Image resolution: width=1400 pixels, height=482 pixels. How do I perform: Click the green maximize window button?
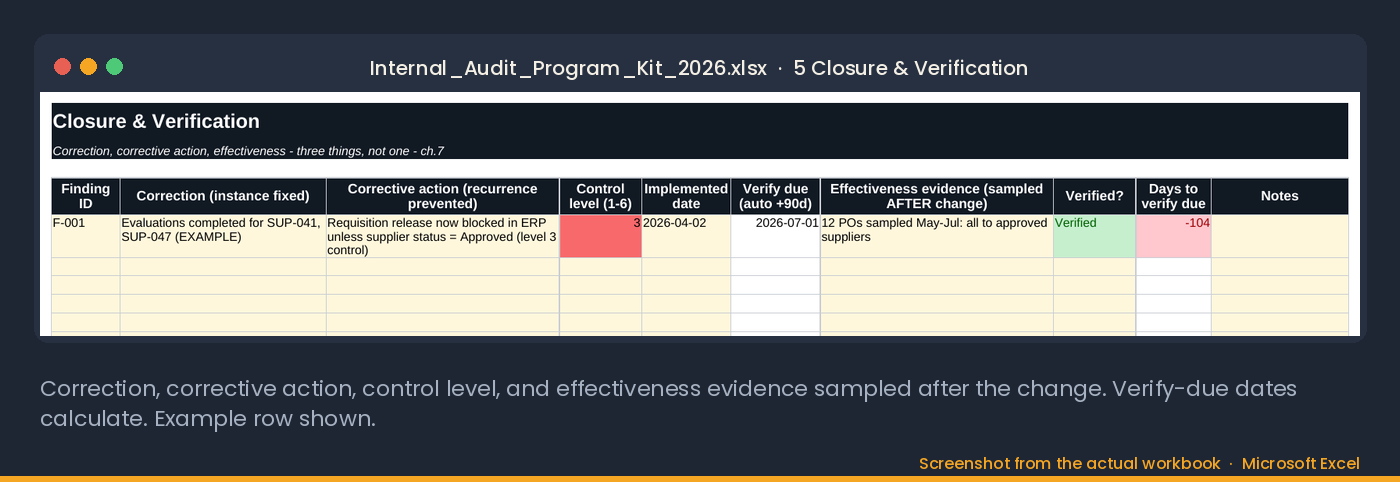114,67
